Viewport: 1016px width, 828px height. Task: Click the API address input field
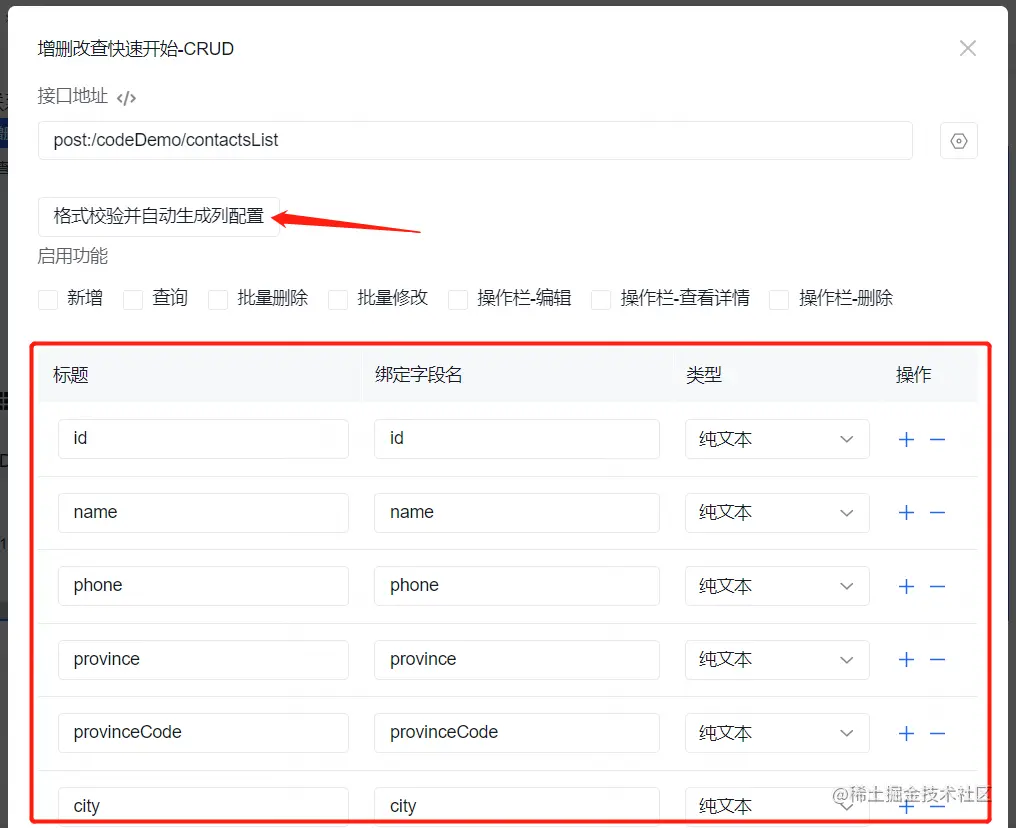pyautogui.click(x=475, y=141)
